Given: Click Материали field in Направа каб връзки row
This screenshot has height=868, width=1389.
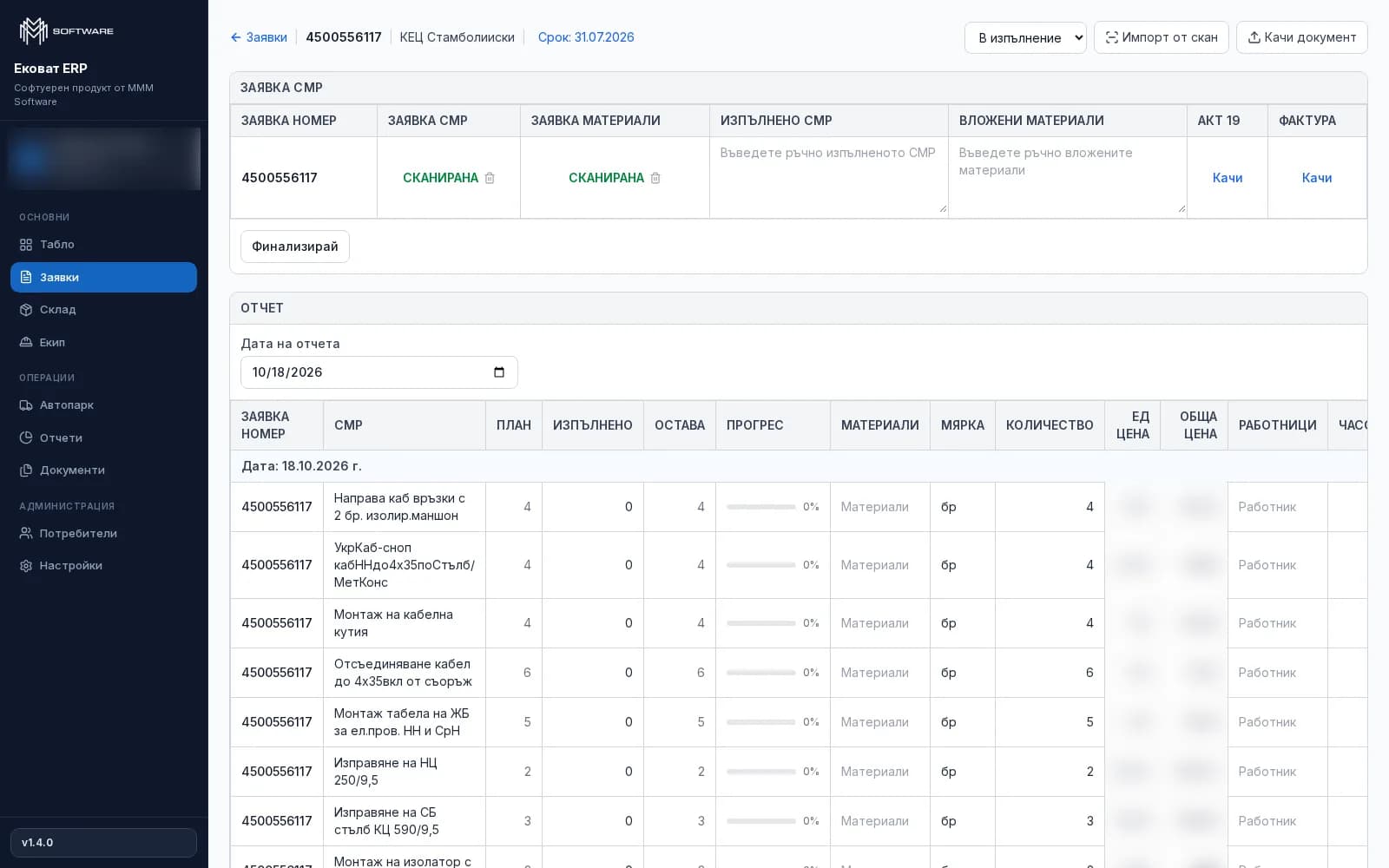Looking at the screenshot, I should (x=879, y=507).
